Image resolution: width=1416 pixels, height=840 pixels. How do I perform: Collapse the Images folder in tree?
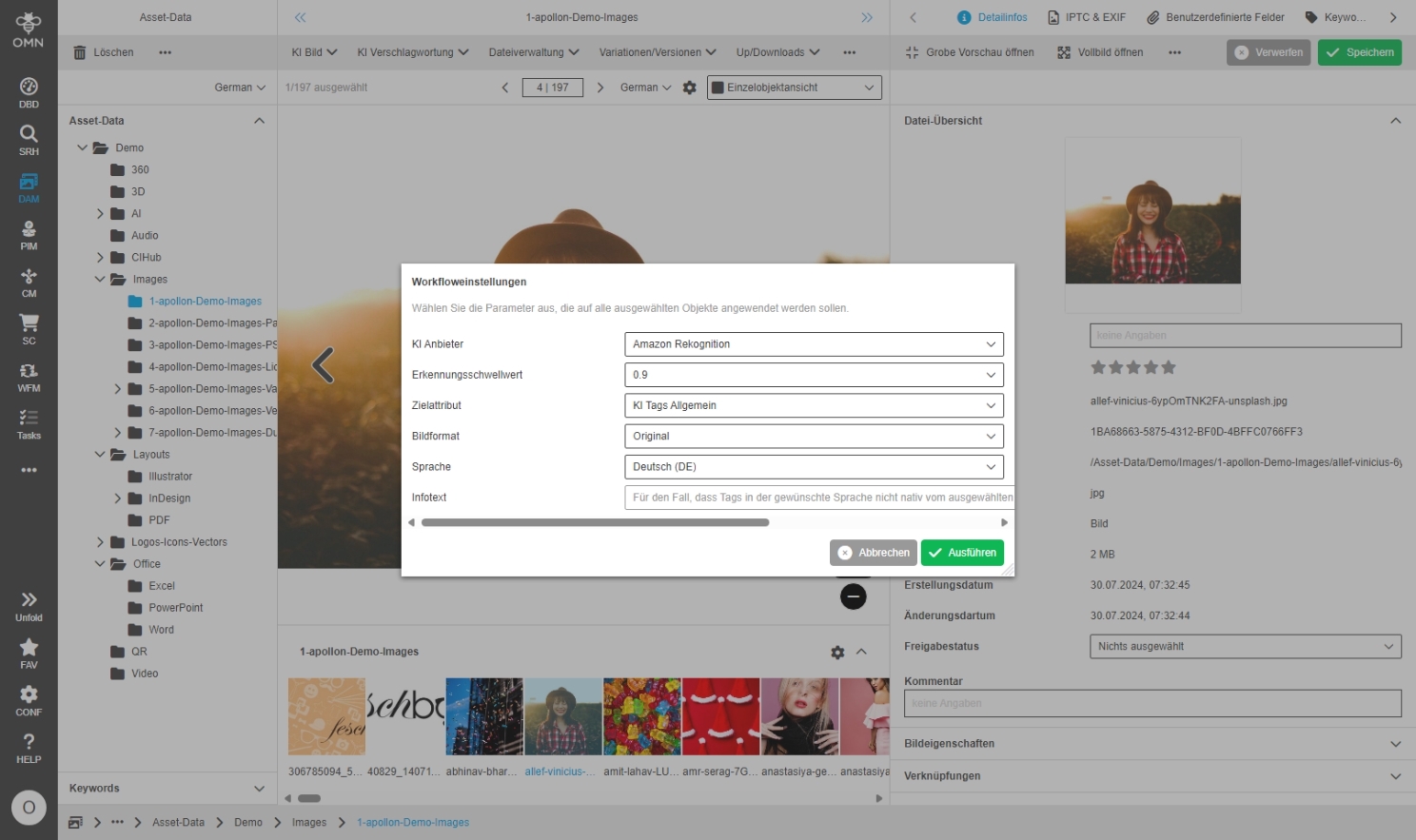[100, 280]
